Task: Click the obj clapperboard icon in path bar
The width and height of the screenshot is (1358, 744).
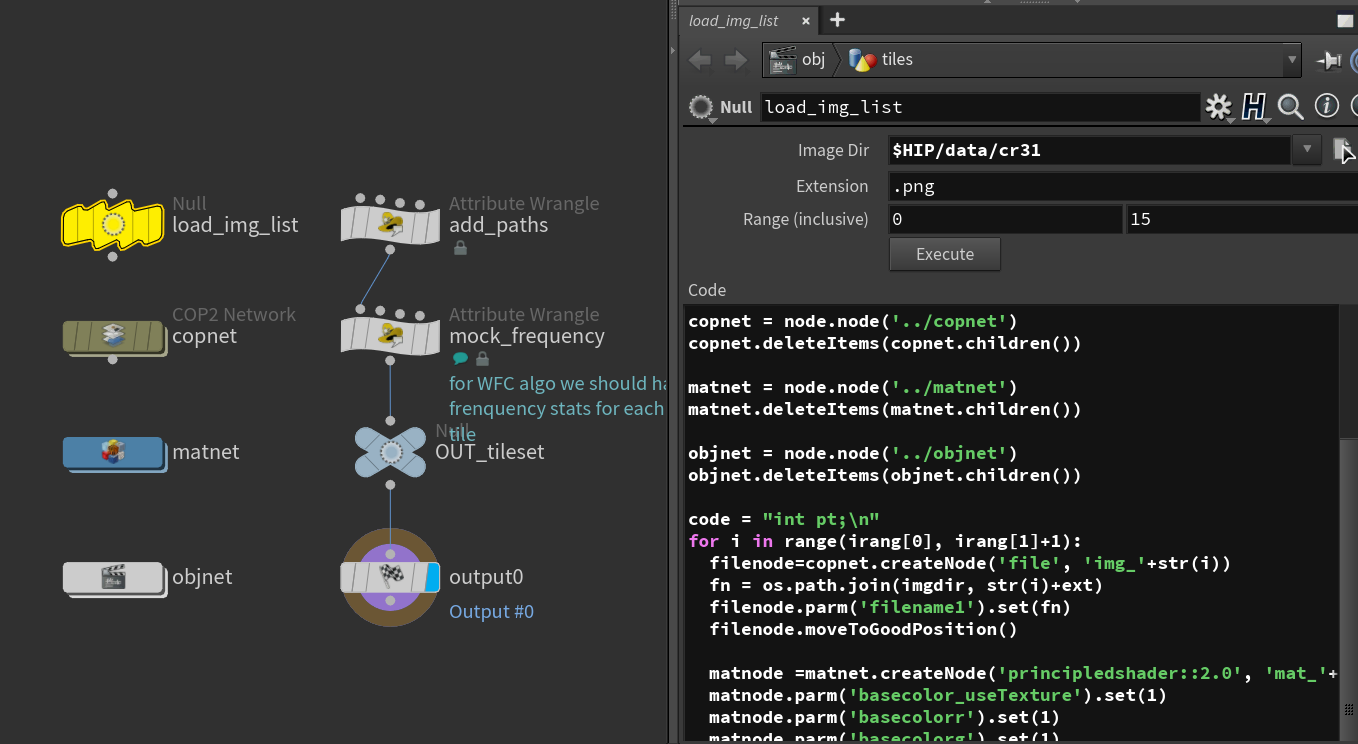Action: (782, 60)
